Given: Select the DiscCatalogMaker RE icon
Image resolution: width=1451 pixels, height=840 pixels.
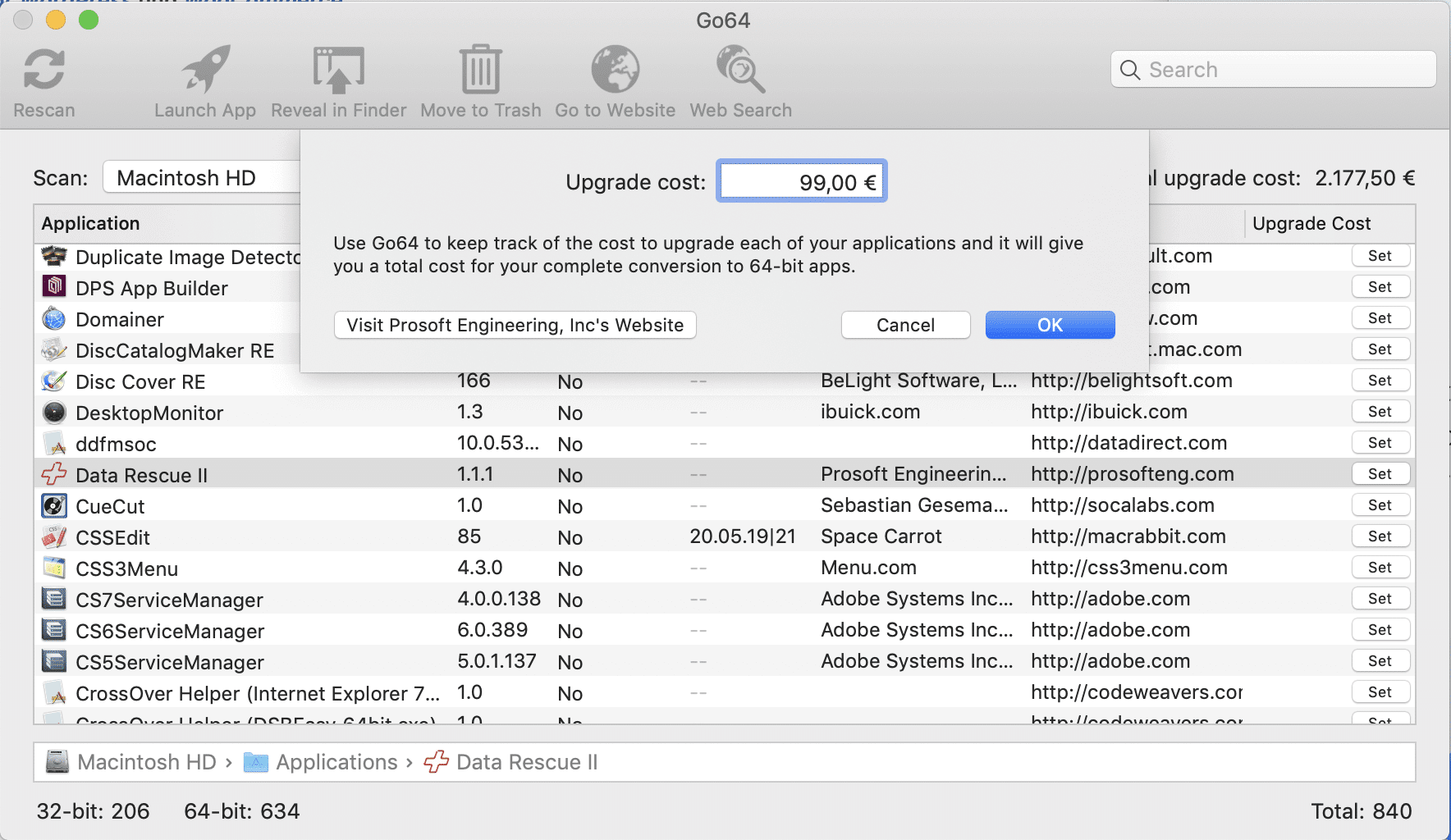Looking at the screenshot, I should [54, 350].
